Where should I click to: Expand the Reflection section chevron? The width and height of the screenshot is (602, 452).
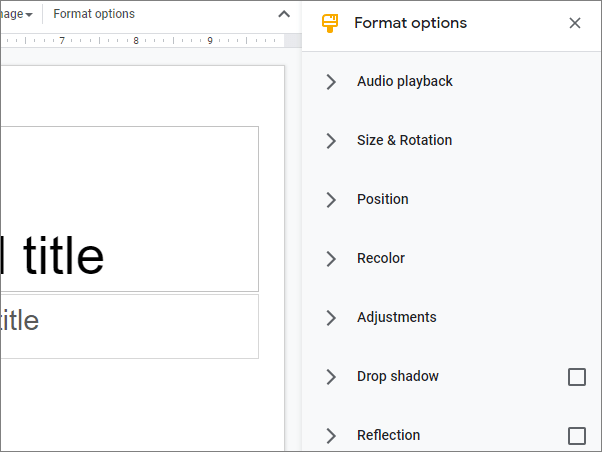click(331, 436)
